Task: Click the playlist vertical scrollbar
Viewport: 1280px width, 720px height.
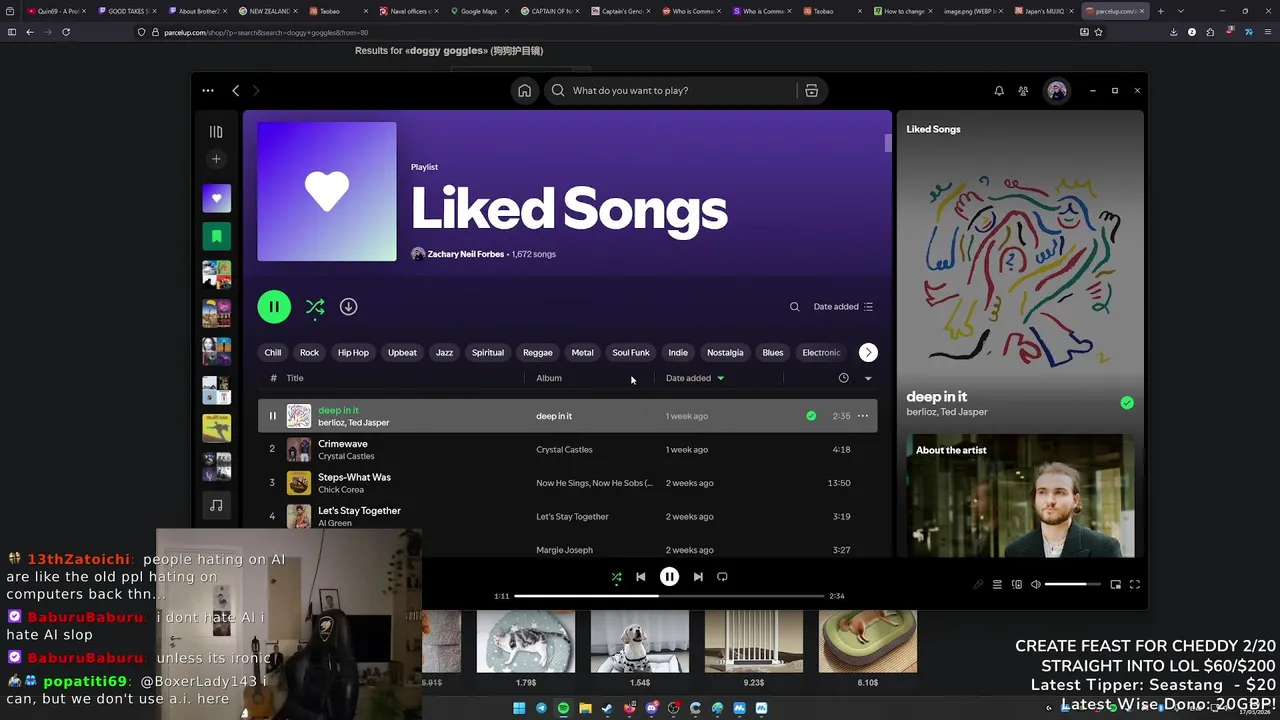Action: click(888, 143)
